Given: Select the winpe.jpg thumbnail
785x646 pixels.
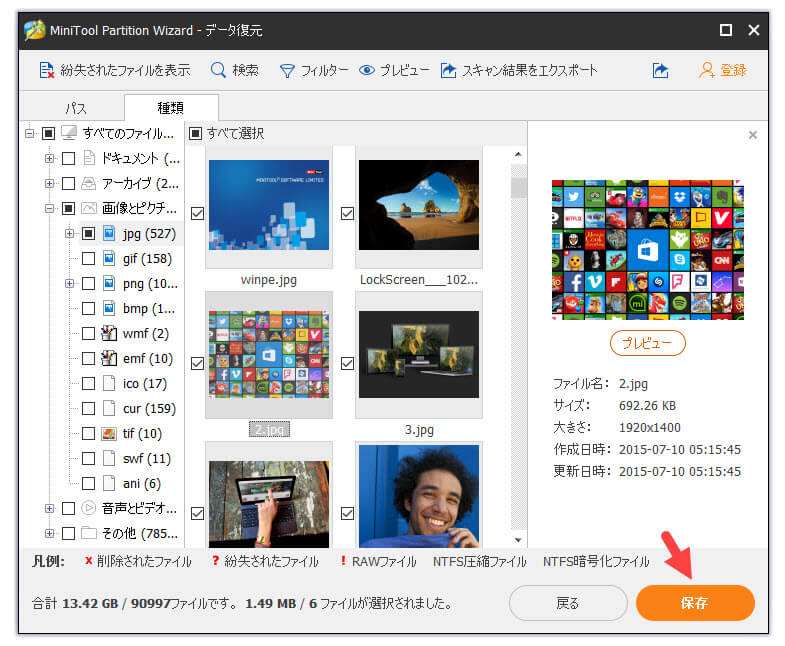Looking at the screenshot, I should pos(269,205).
